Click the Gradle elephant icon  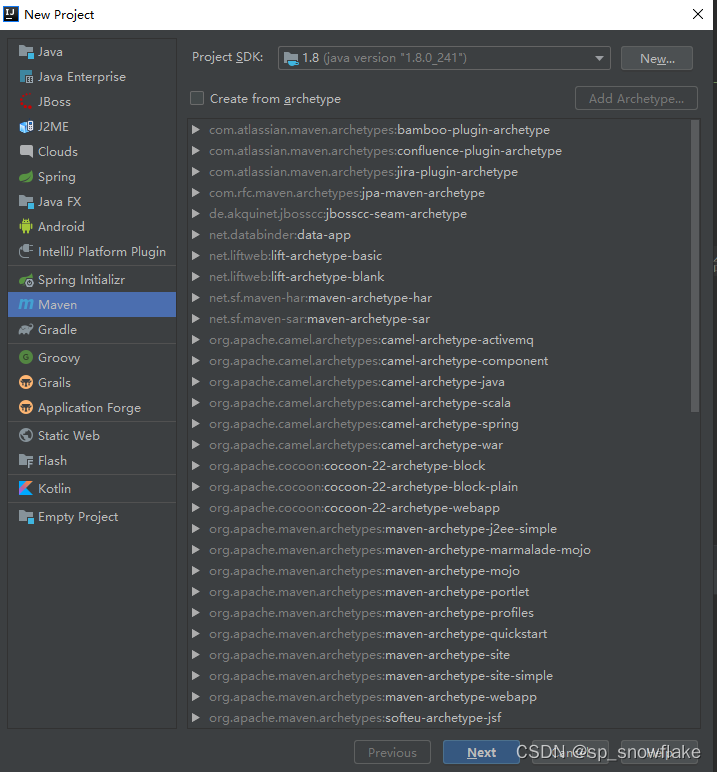click(26, 329)
